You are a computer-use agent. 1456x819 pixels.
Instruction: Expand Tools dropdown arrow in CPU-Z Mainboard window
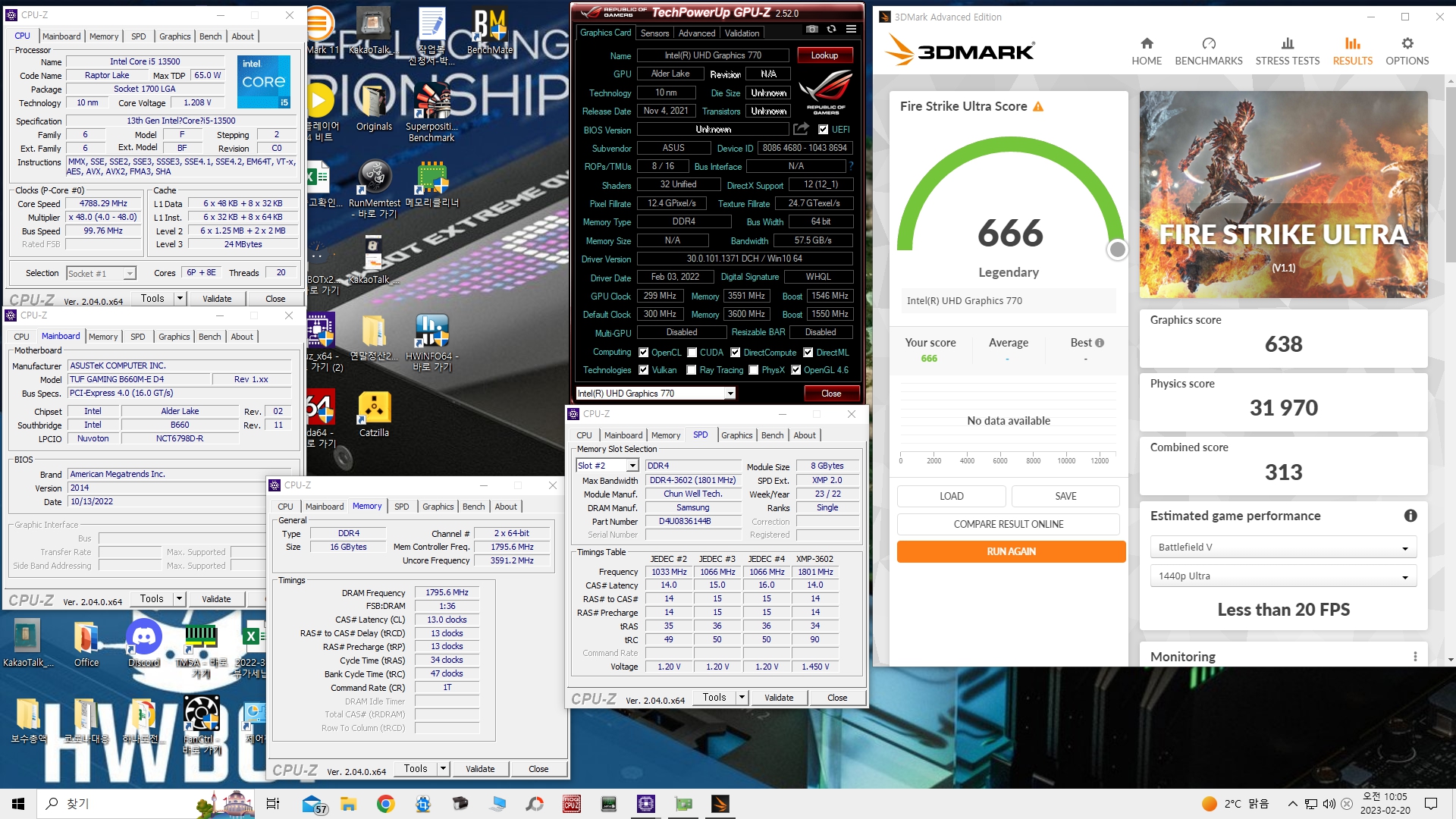tap(180, 599)
